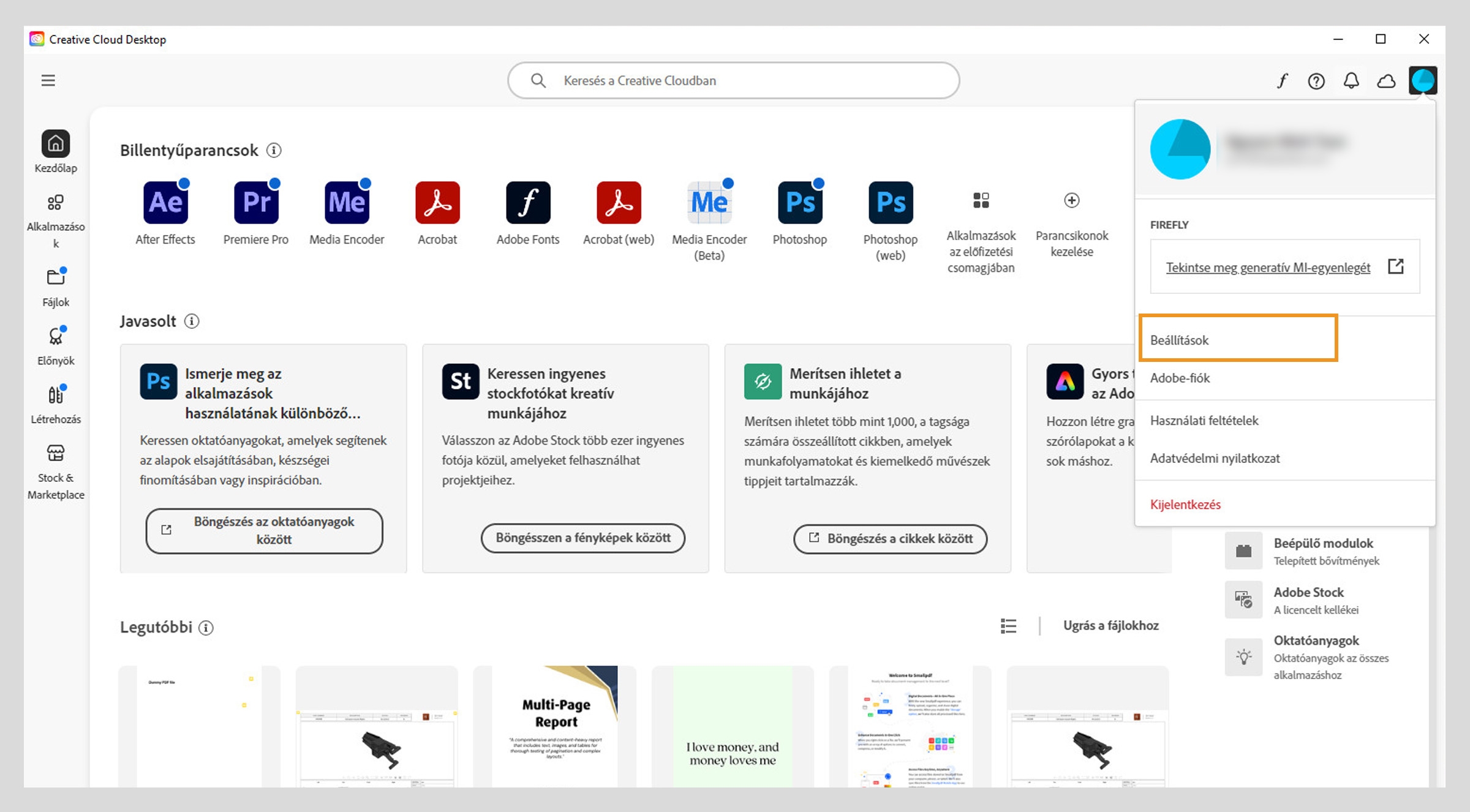This screenshot has width=1470, height=812.
Task: Open the notifications bell icon
Action: point(1351,81)
